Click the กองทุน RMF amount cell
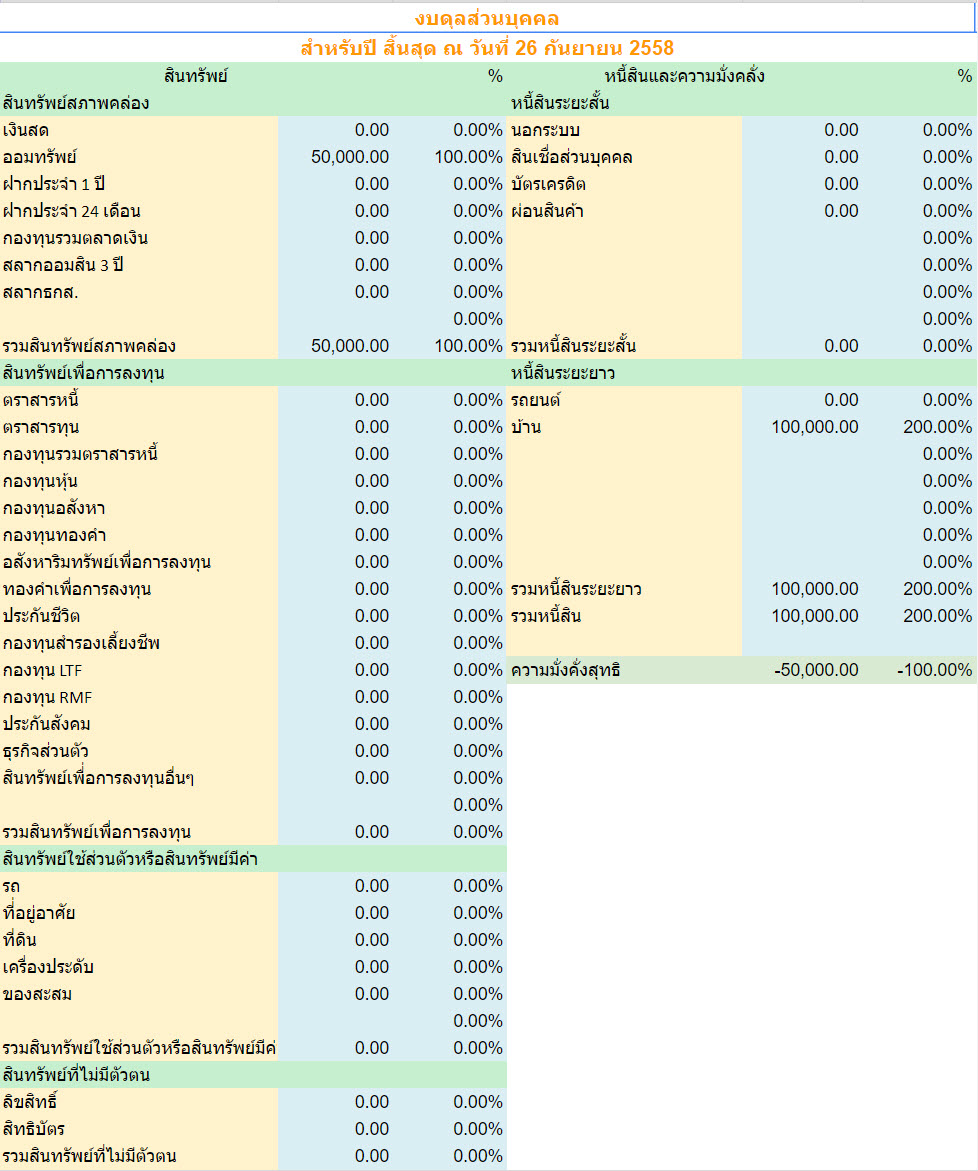This screenshot has width=978, height=1171. click(x=336, y=697)
